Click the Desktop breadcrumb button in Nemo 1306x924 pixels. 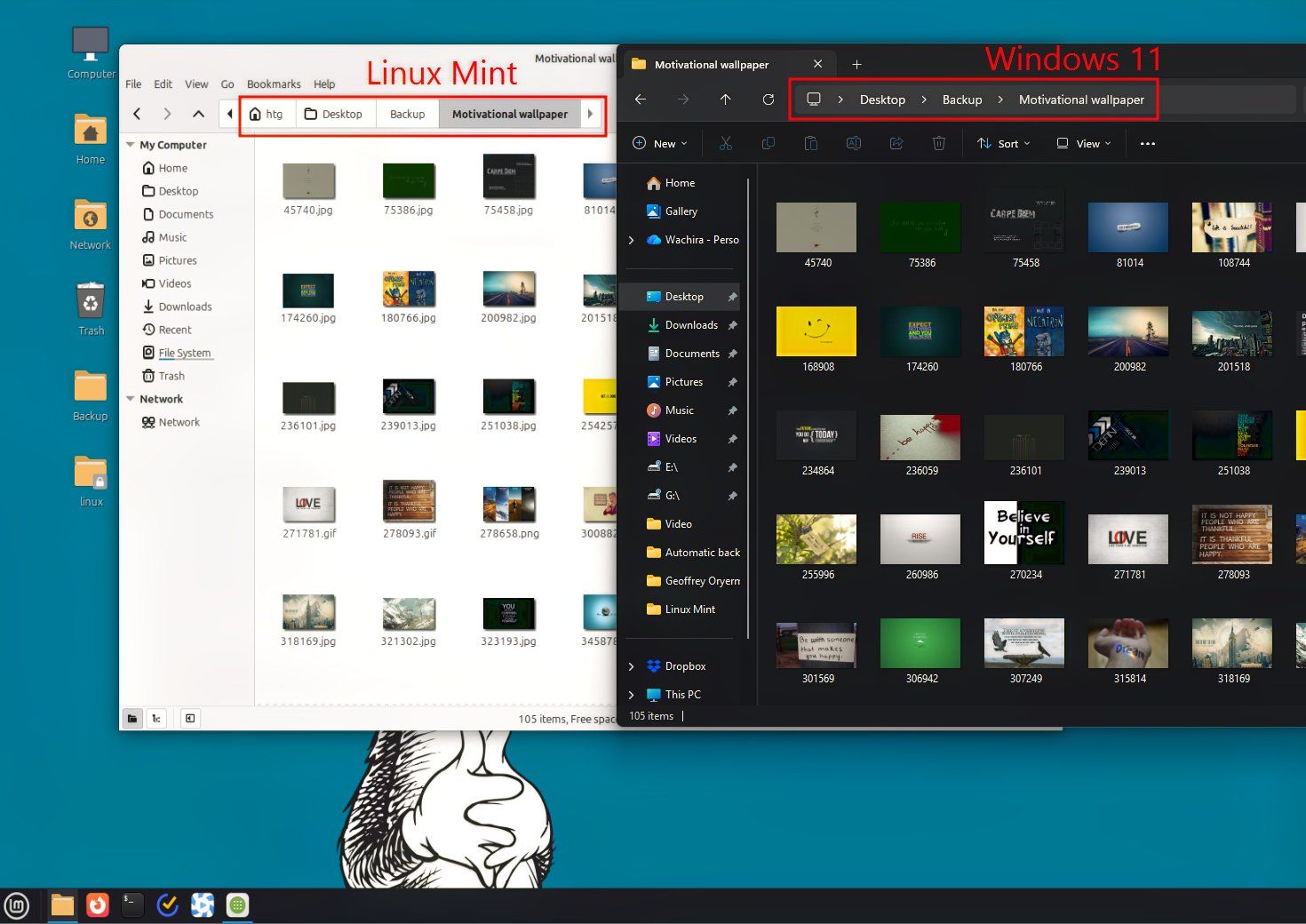(x=336, y=114)
